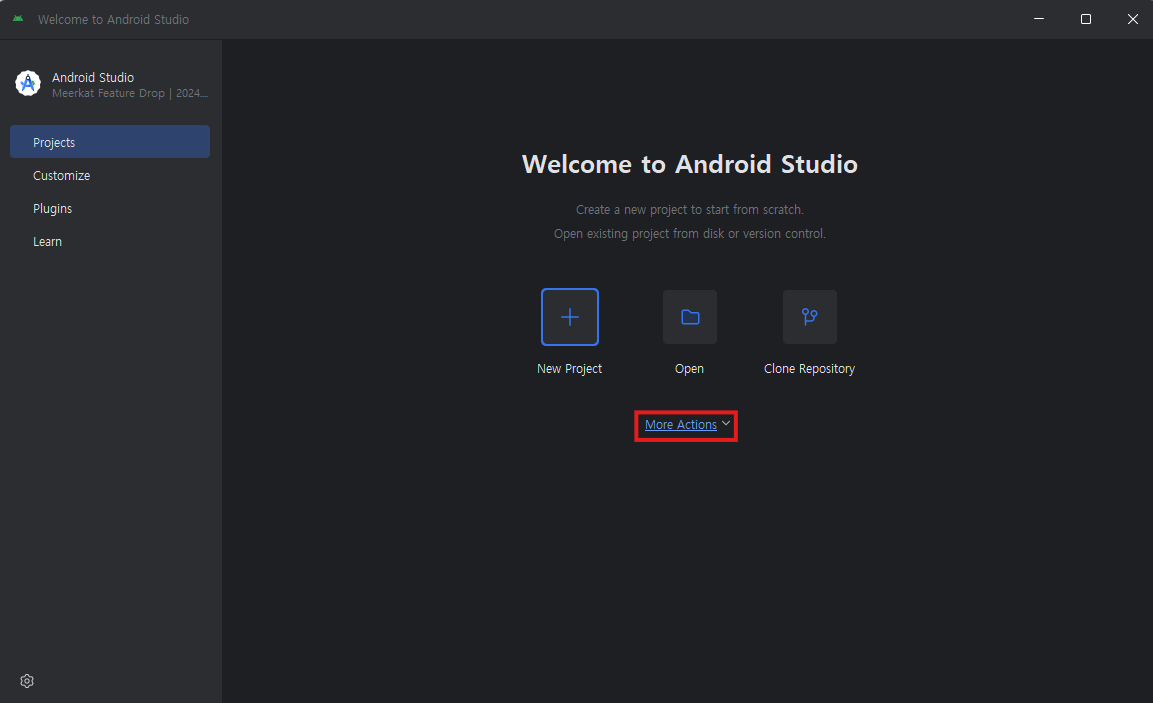The width and height of the screenshot is (1153, 703).
Task: Click the Clone Repository label
Action: tap(810, 368)
